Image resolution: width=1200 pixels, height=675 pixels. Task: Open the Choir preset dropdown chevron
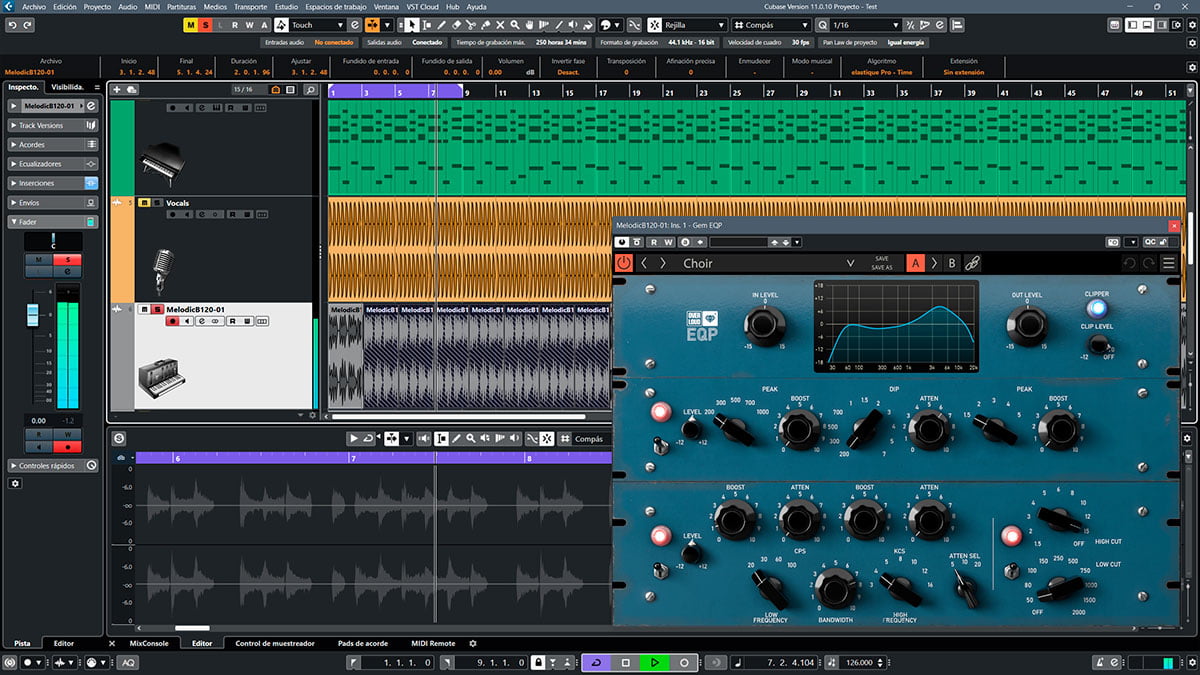[850, 263]
